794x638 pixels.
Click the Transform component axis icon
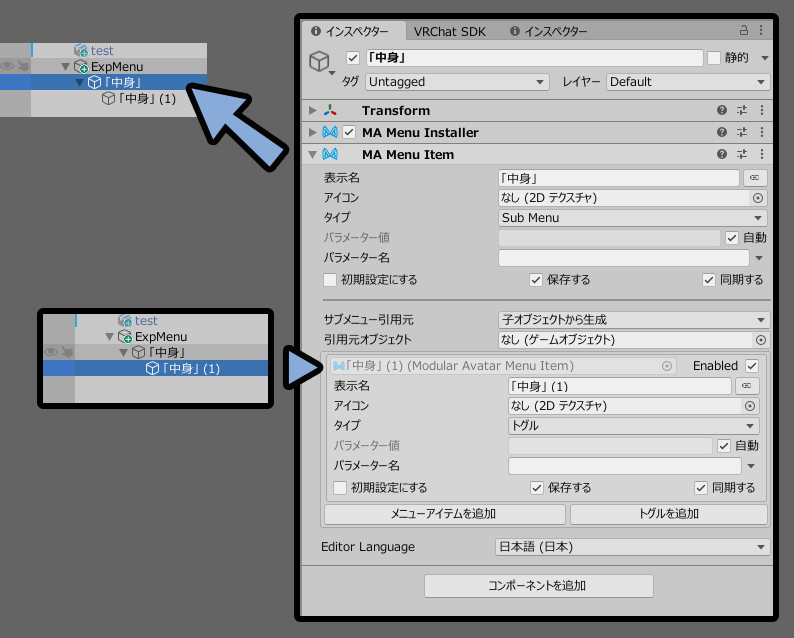coord(330,110)
